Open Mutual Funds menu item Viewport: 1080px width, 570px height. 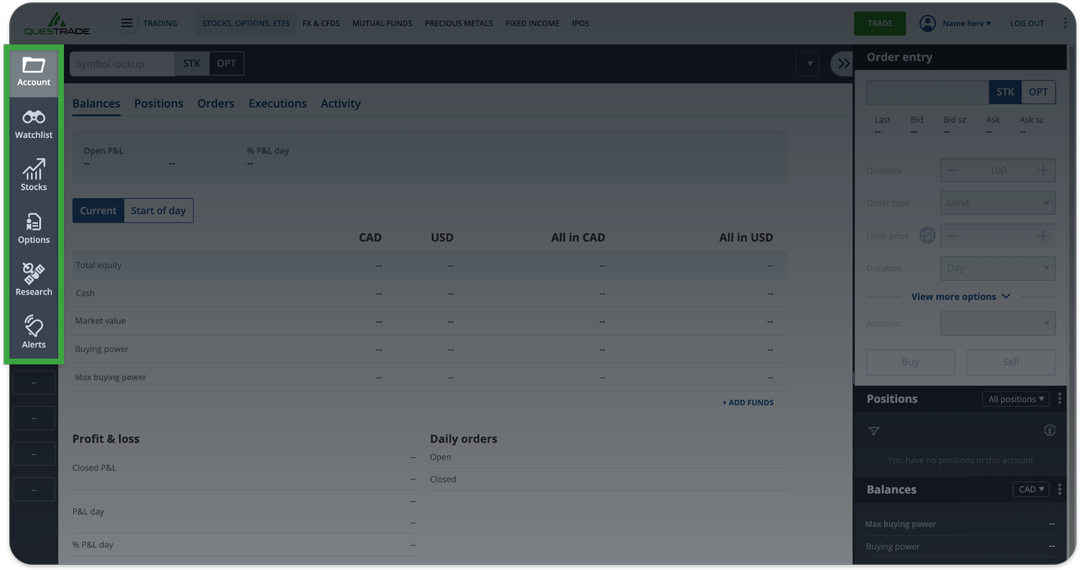point(382,23)
